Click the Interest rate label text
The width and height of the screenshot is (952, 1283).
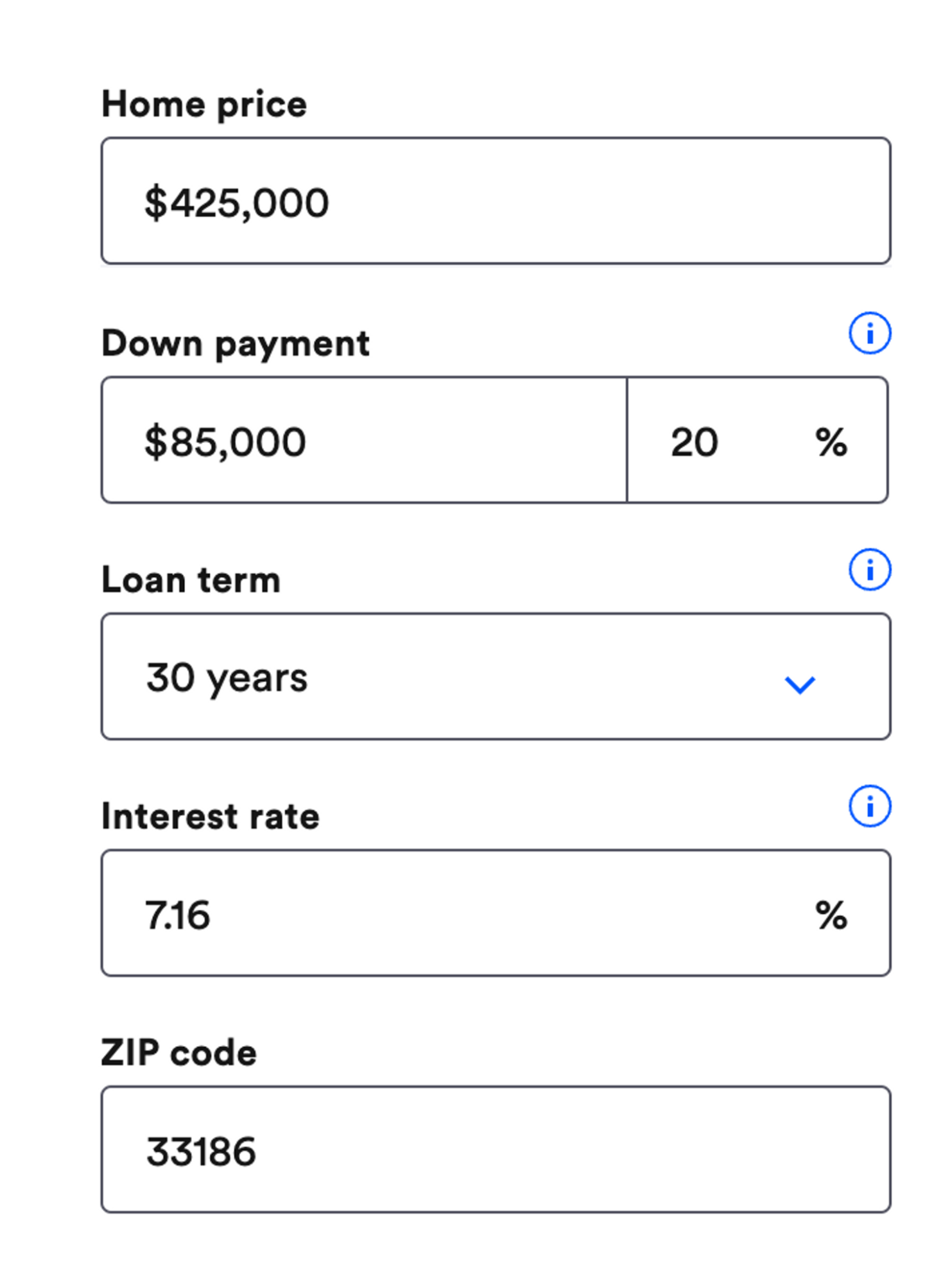pos(211,816)
